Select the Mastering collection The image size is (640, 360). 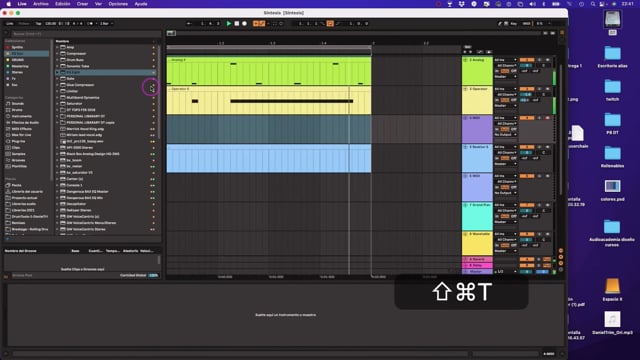pos(20,66)
